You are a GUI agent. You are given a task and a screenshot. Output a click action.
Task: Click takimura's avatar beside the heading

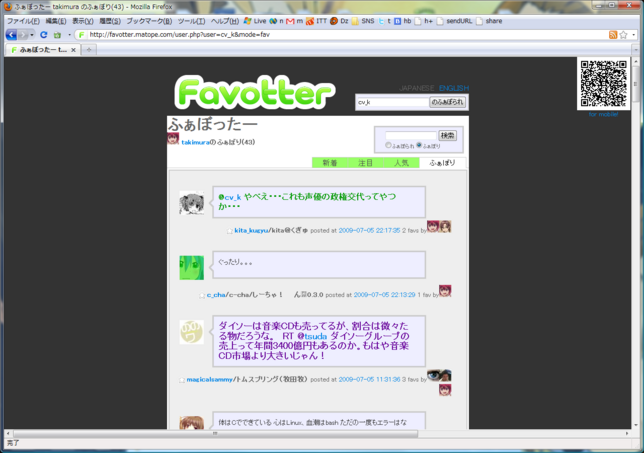tap(173, 139)
